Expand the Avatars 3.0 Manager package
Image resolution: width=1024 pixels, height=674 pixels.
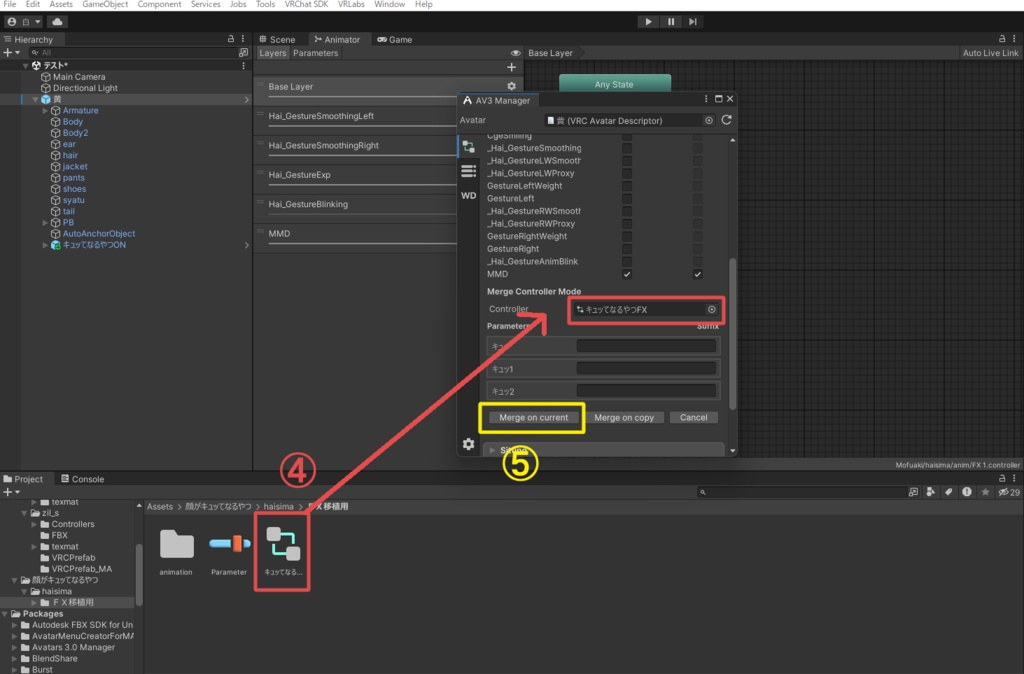pos(14,647)
